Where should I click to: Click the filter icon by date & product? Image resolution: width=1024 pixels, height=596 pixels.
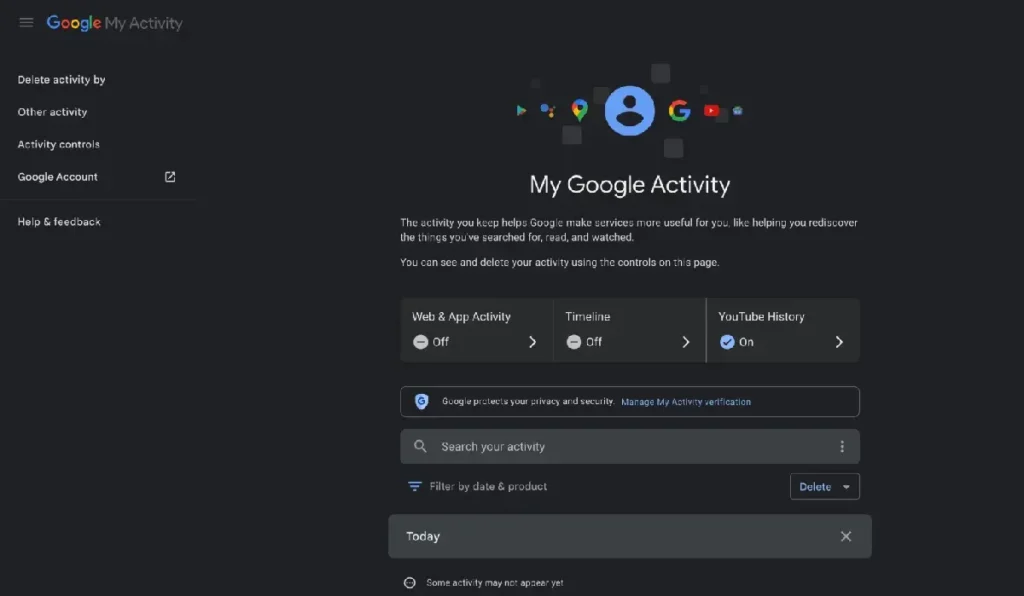pyautogui.click(x=414, y=487)
